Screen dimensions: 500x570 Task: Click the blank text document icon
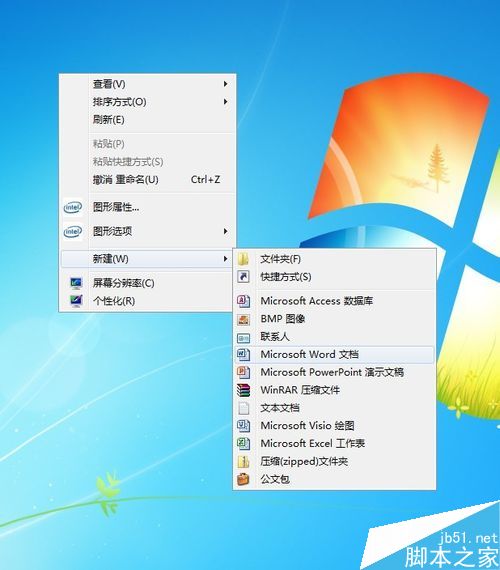click(243, 408)
